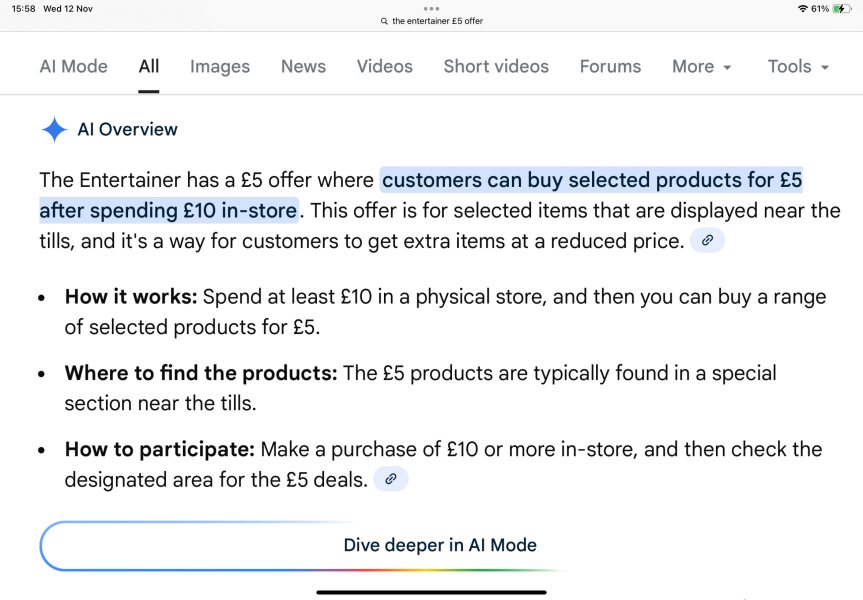Tap the three-dot multitasking control at top
The height and width of the screenshot is (600, 863).
point(432,8)
